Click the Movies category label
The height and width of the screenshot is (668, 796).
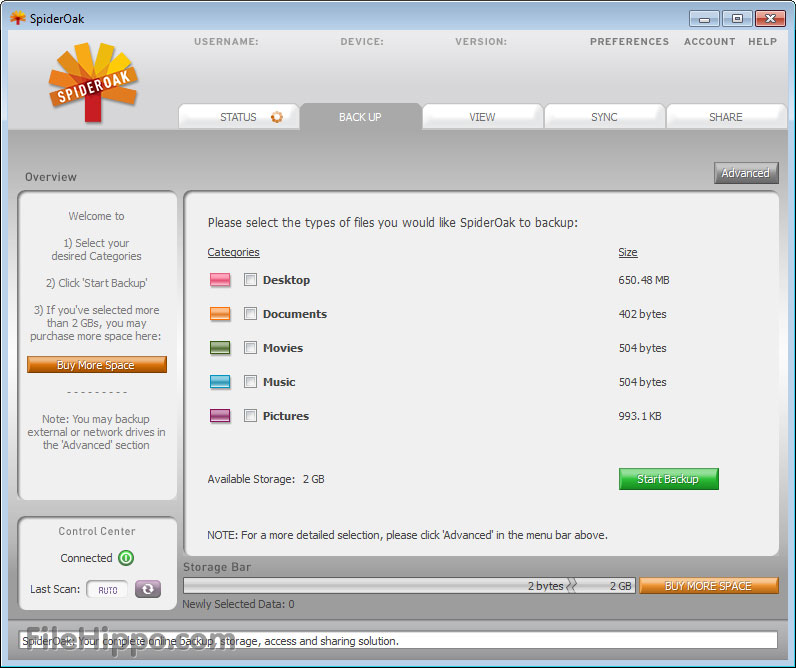coord(283,348)
